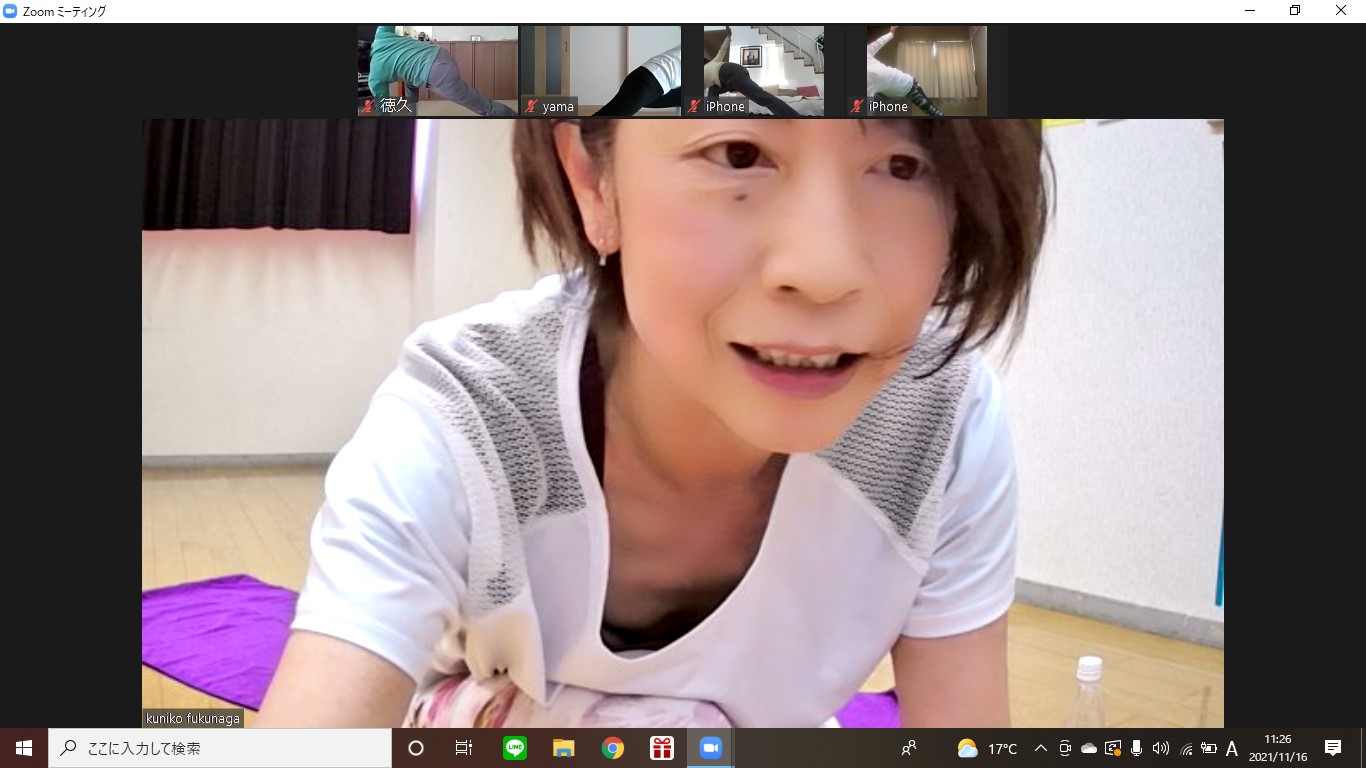
Task: Restore down the Zoom meeting window
Action: click(1295, 11)
